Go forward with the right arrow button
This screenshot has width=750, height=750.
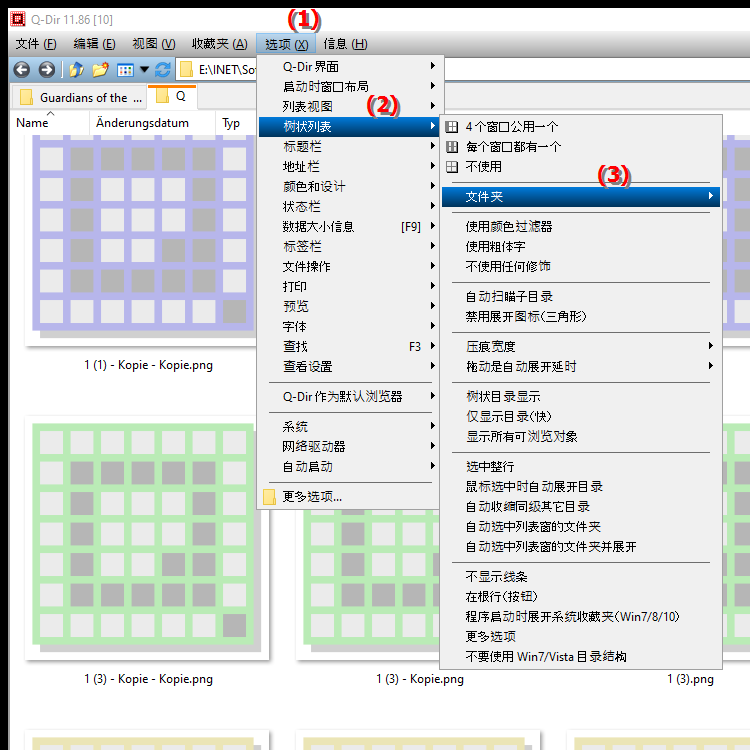tap(46, 70)
